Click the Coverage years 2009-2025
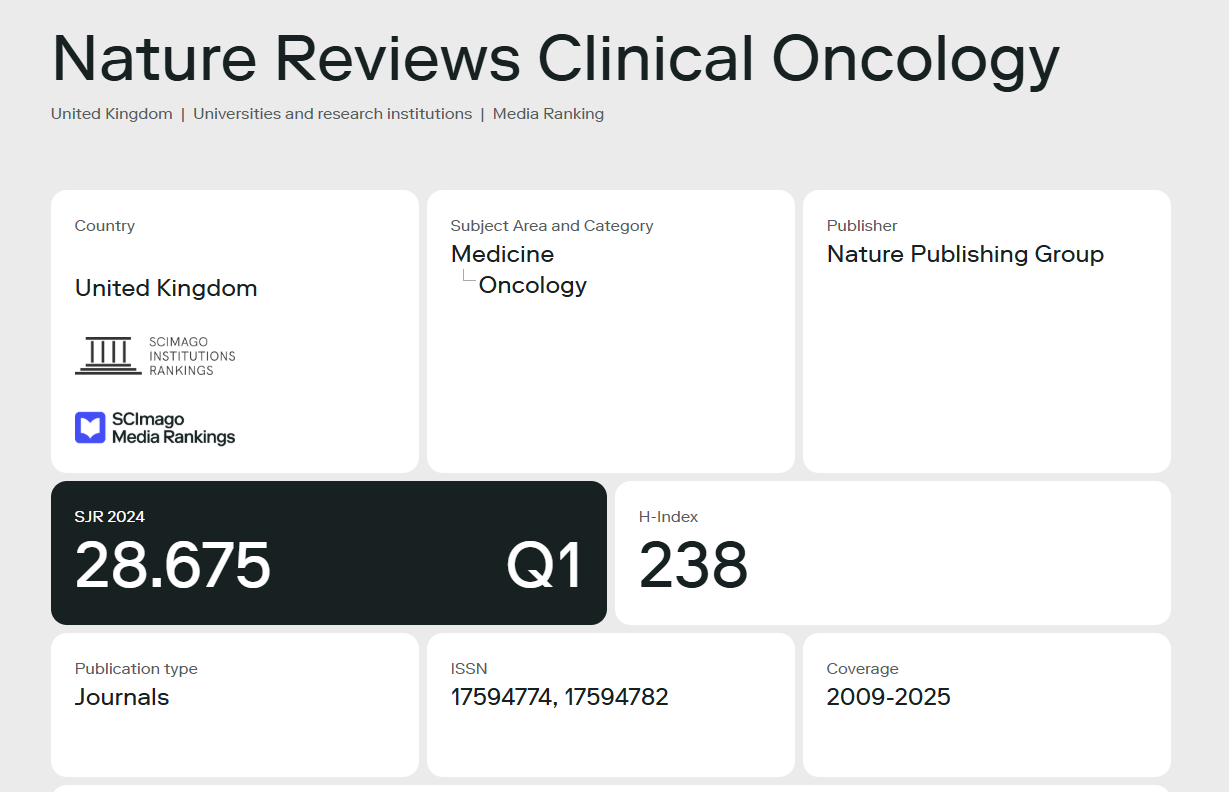This screenshot has height=792, width=1229. (888, 697)
